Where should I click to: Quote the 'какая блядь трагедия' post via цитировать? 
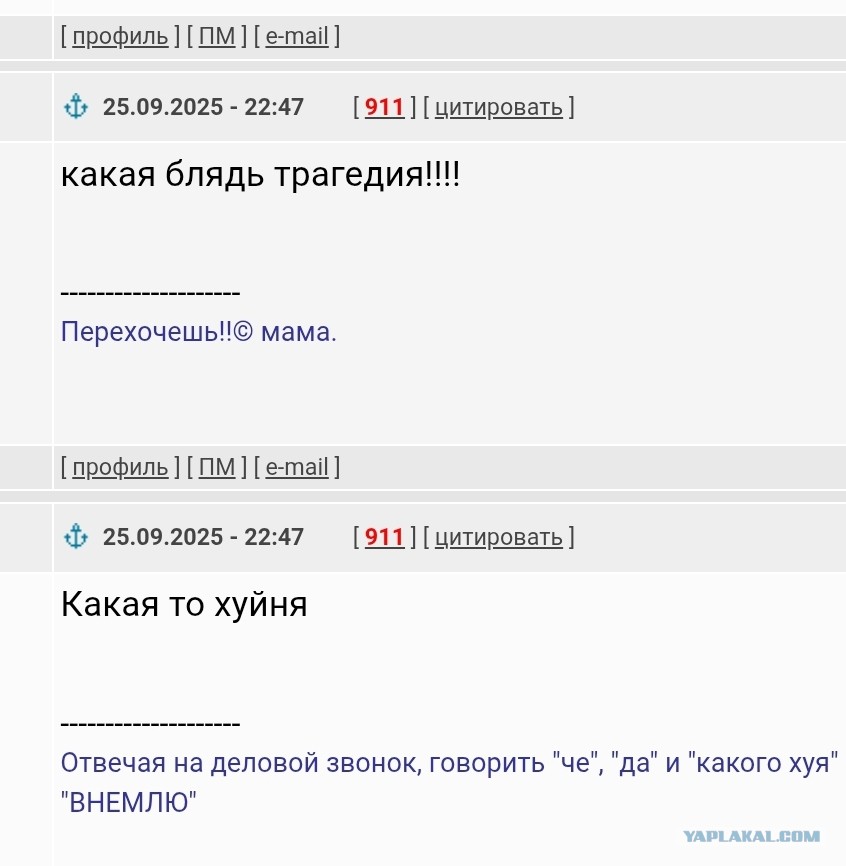tap(499, 107)
